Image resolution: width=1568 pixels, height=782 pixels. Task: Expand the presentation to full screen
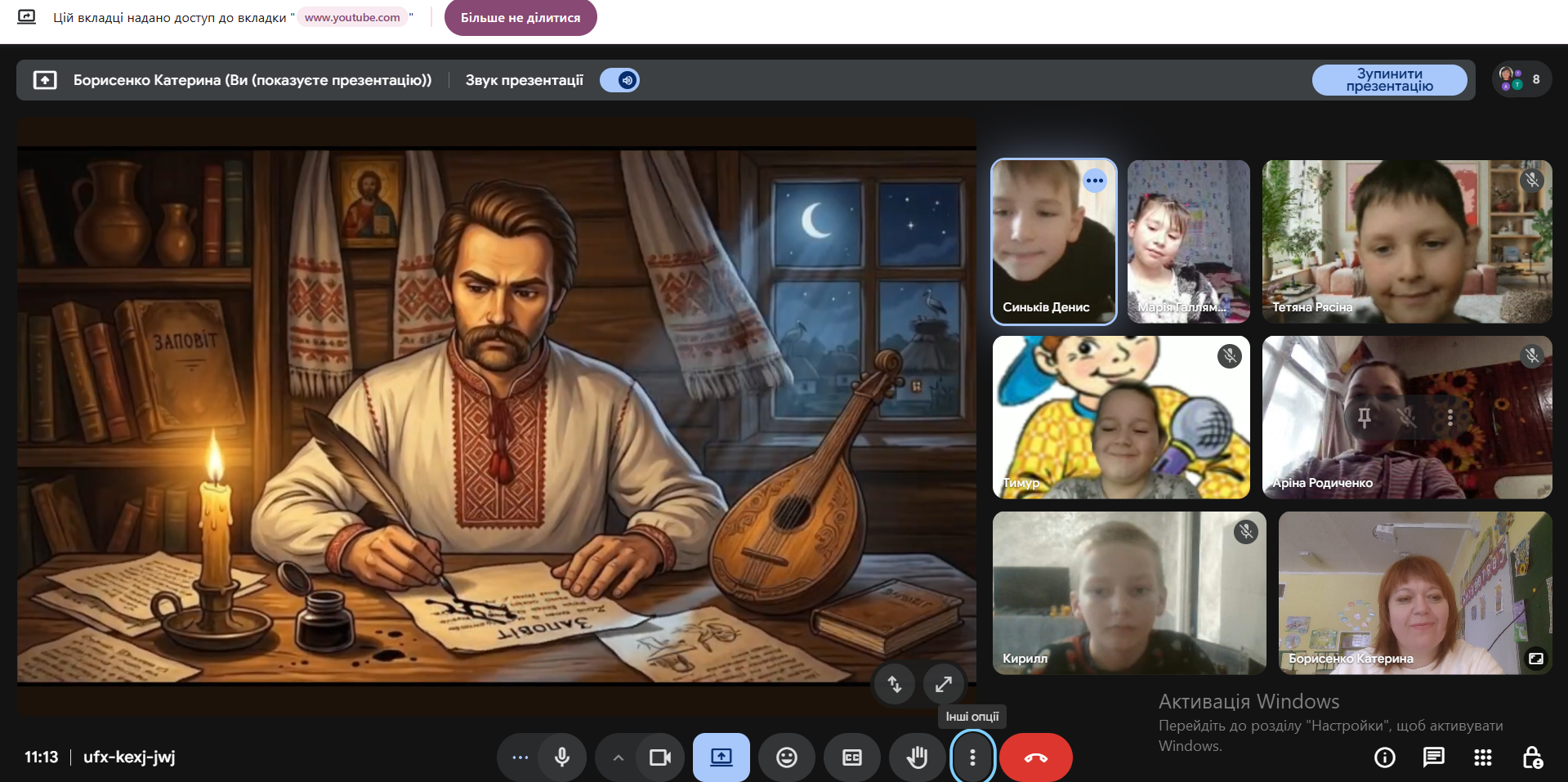point(944,684)
